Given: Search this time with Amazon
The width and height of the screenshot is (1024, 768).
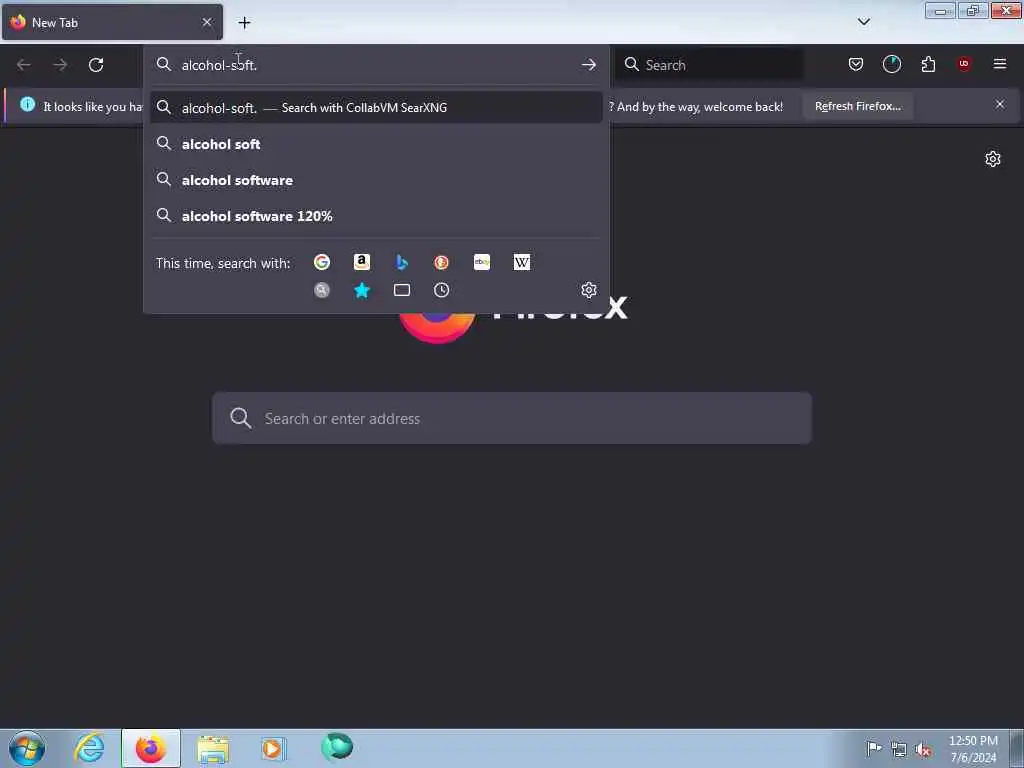Looking at the screenshot, I should click(x=362, y=262).
